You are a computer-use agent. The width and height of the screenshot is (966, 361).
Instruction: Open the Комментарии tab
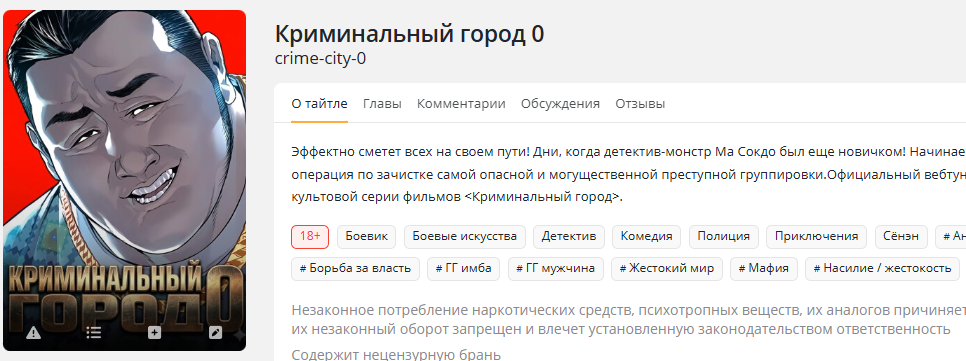pyautogui.click(x=461, y=103)
